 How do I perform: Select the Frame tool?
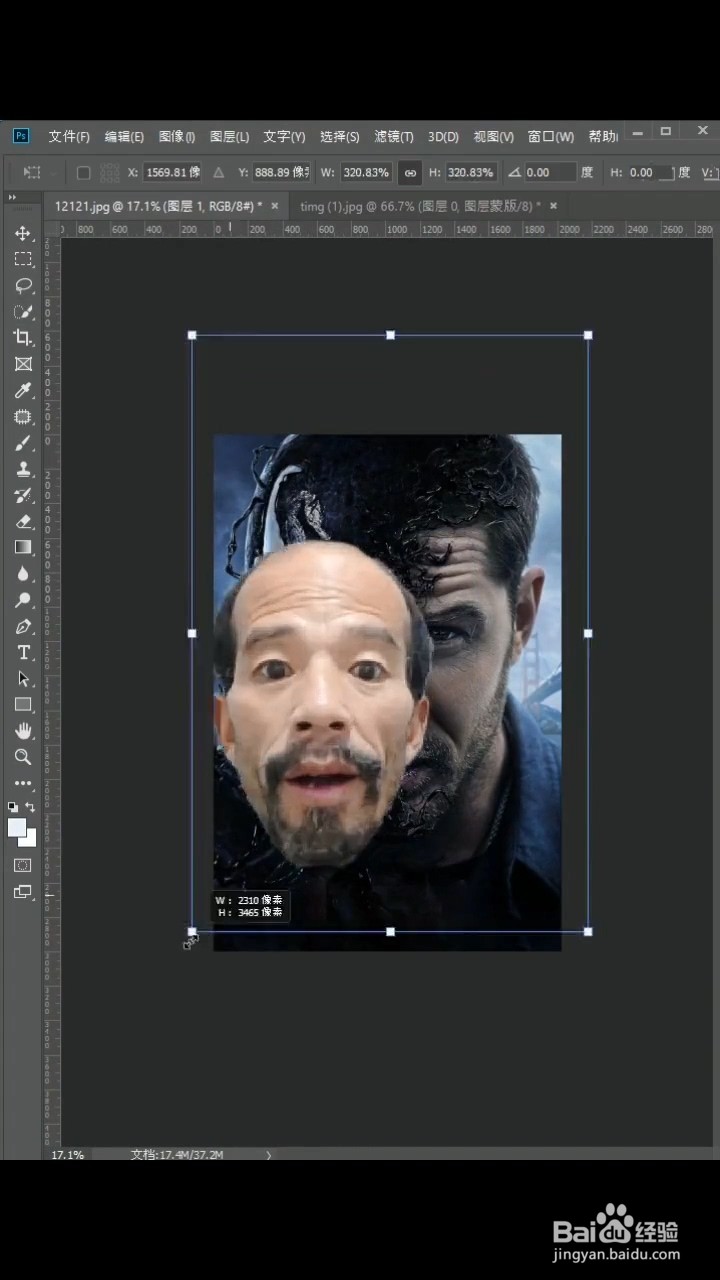pyautogui.click(x=23, y=364)
